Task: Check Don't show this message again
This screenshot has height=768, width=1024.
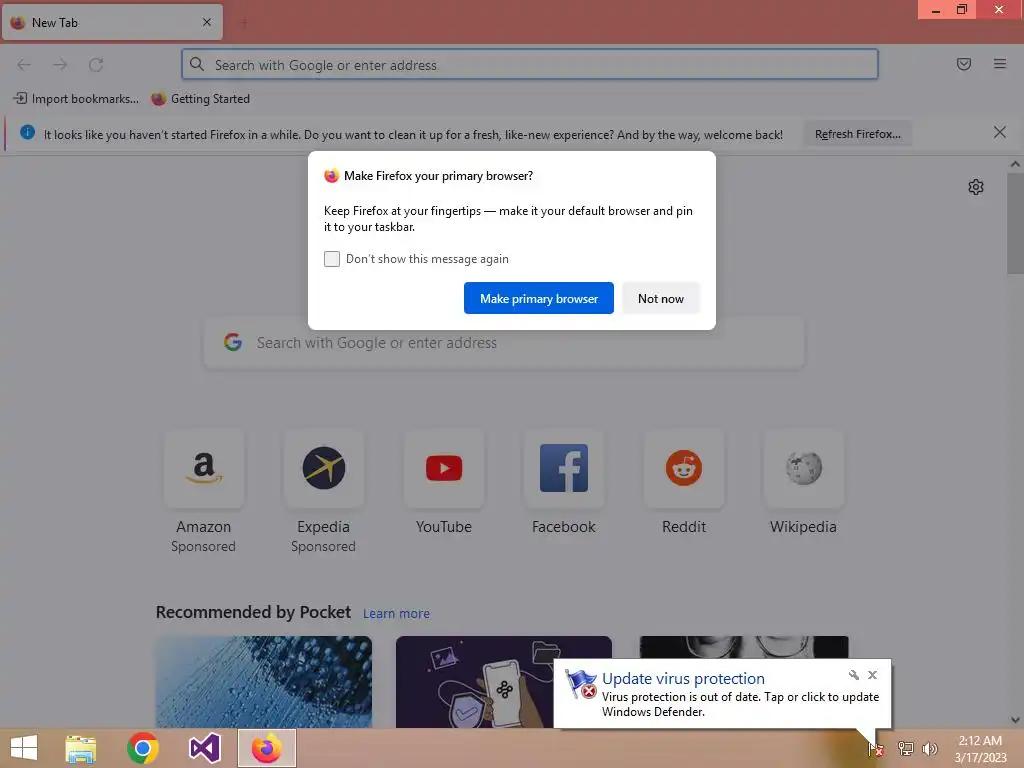Action: point(332,259)
